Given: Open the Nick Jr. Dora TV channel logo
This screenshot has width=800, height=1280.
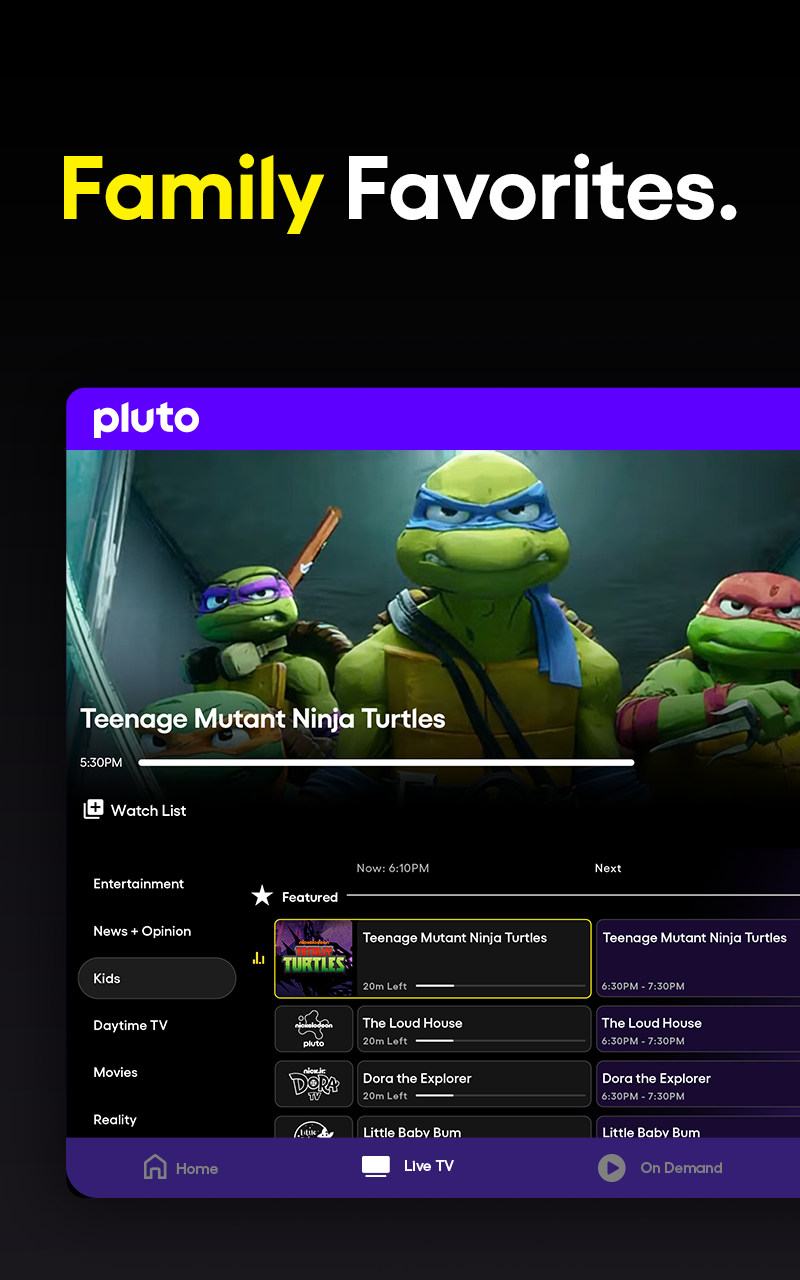Looking at the screenshot, I should point(313,1083).
